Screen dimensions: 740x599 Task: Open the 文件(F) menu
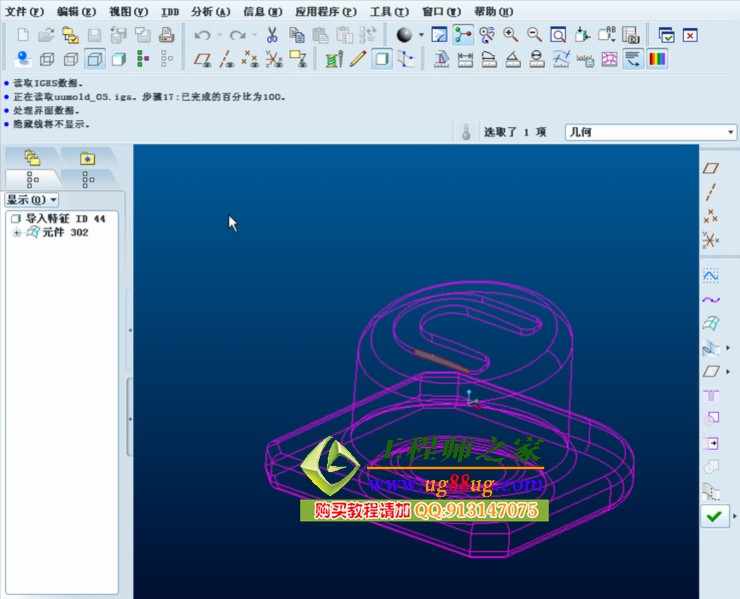coord(25,12)
